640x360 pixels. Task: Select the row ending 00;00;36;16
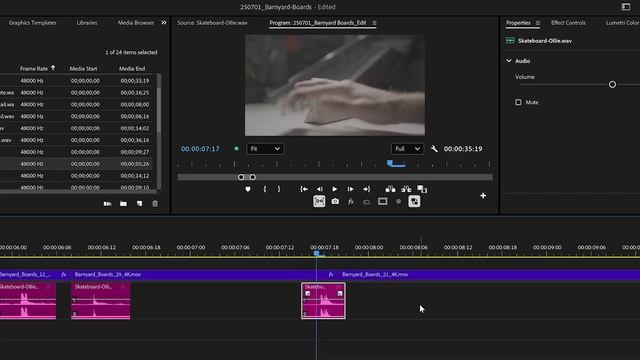point(76,140)
